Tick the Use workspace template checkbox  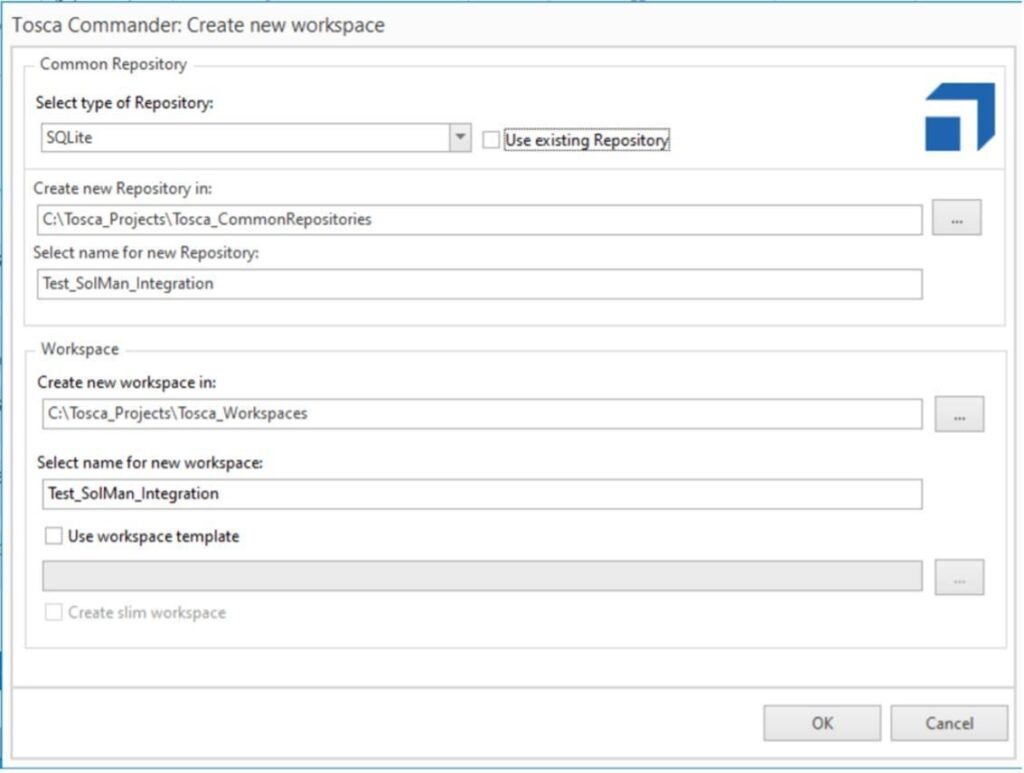pyautogui.click(x=54, y=536)
